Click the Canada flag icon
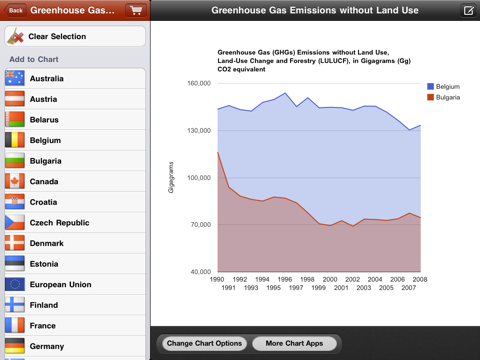This screenshot has width=480, height=360. (x=15, y=181)
